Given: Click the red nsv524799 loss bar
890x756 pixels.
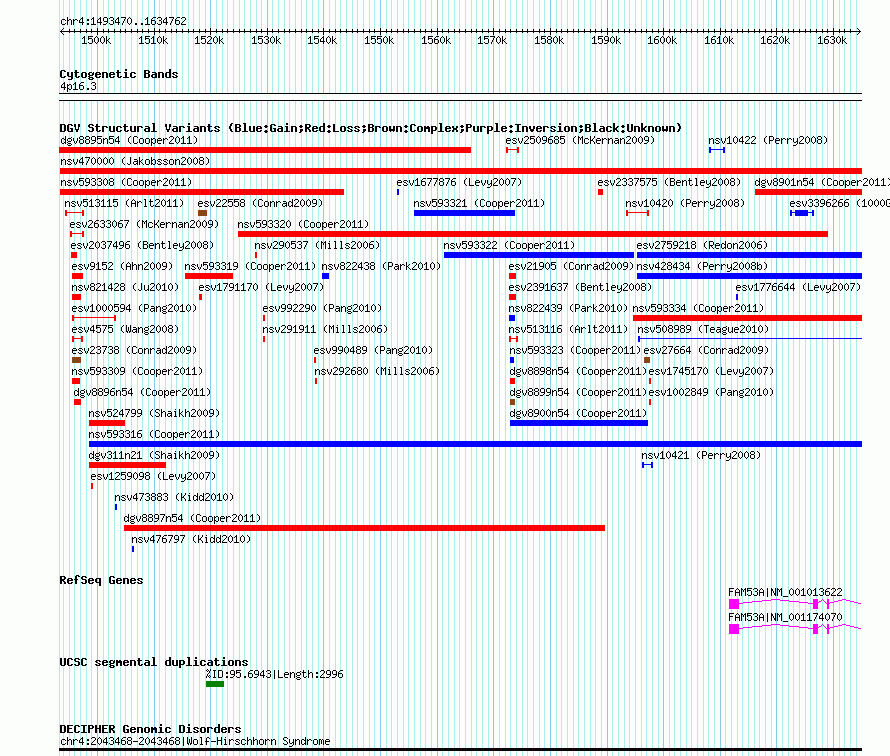Looking at the screenshot, I should point(107,423).
